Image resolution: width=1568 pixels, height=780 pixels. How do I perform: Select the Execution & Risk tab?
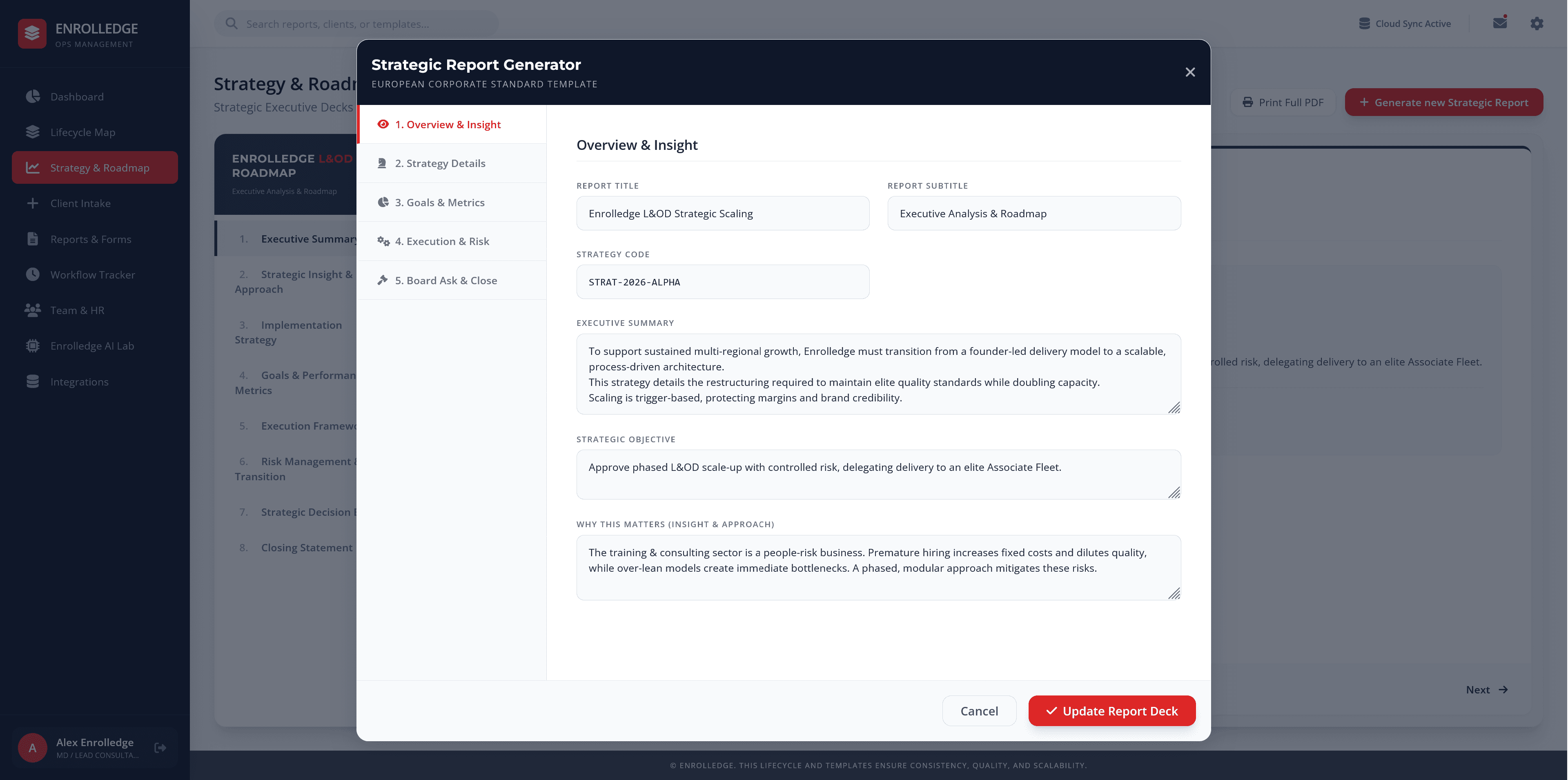441,241
